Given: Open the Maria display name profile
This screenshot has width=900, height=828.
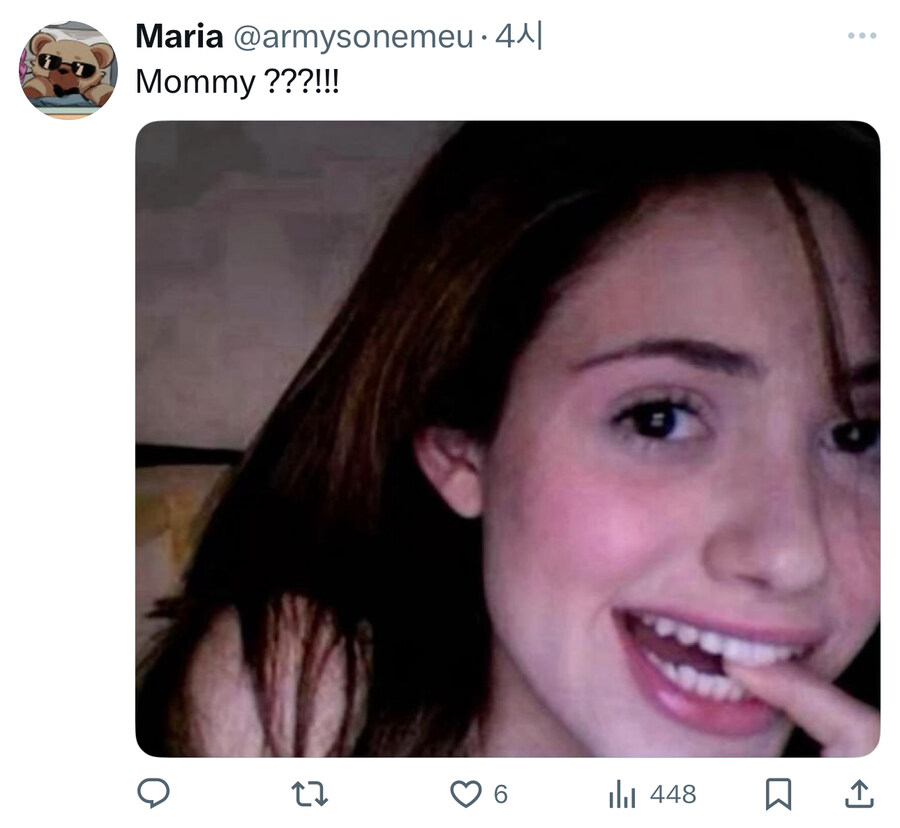Looking at the screenshot, I should tap(179, 37).
